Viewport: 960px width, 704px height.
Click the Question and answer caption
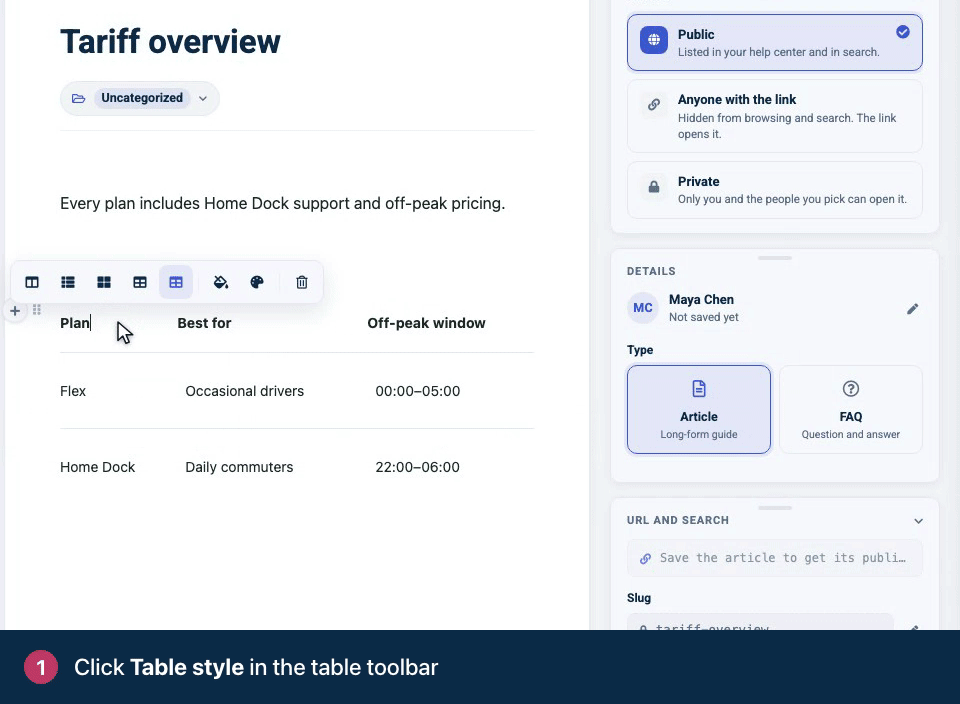[850, 434]
